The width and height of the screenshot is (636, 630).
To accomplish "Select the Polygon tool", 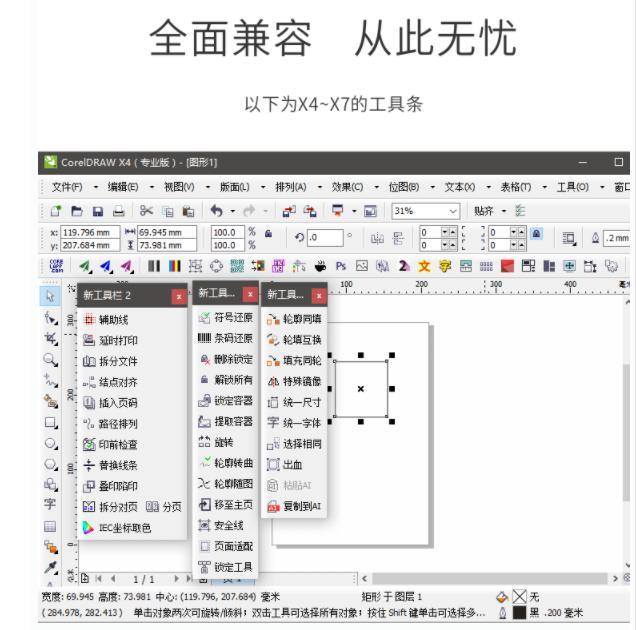I will (x=51, y=464).
